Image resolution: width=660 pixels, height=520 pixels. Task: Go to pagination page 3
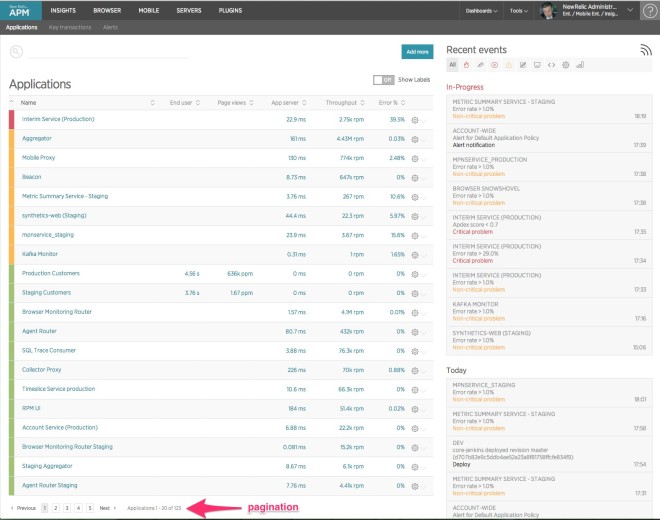click(67, 508)
